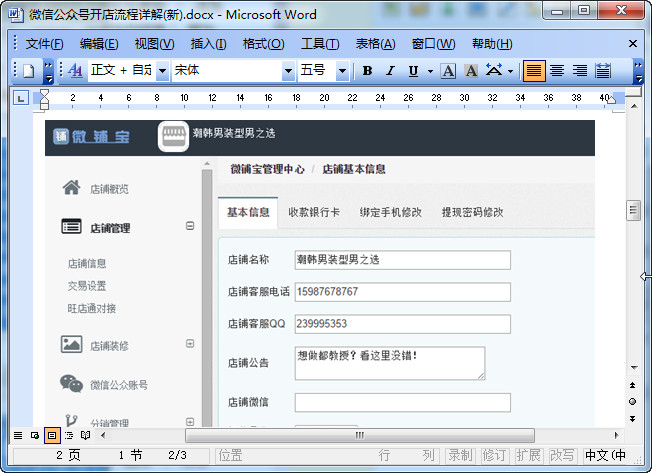Toggle Underline formatting

pyautogui.click(x=413, y=71)
